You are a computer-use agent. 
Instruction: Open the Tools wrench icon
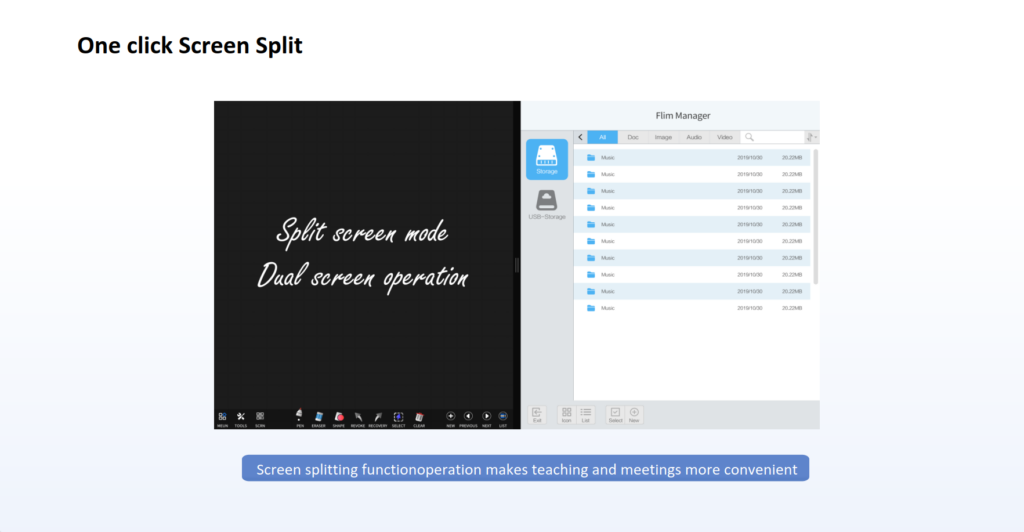[241, 416]
